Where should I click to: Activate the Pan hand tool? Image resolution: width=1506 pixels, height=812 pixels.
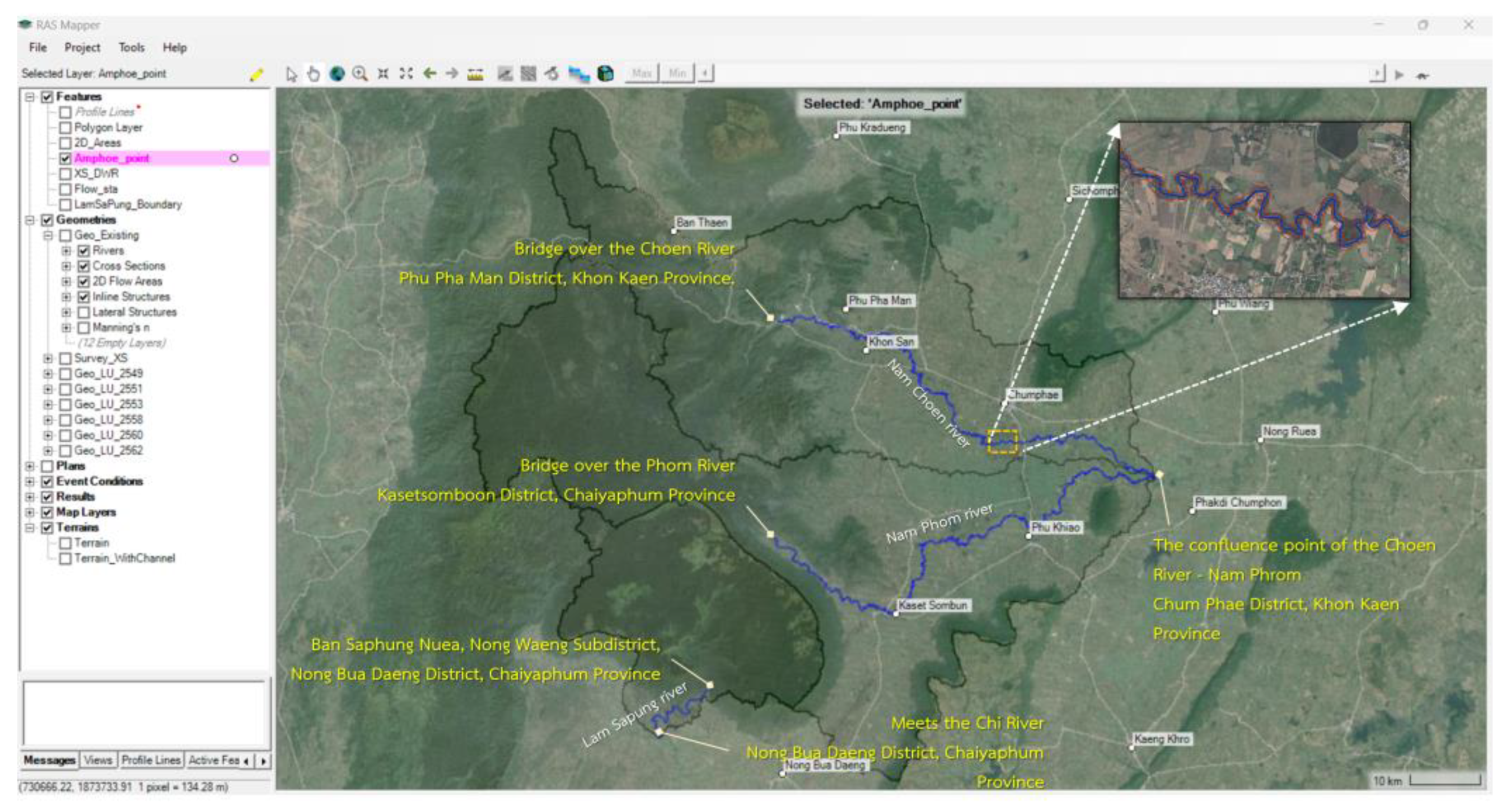coord(314,74)
